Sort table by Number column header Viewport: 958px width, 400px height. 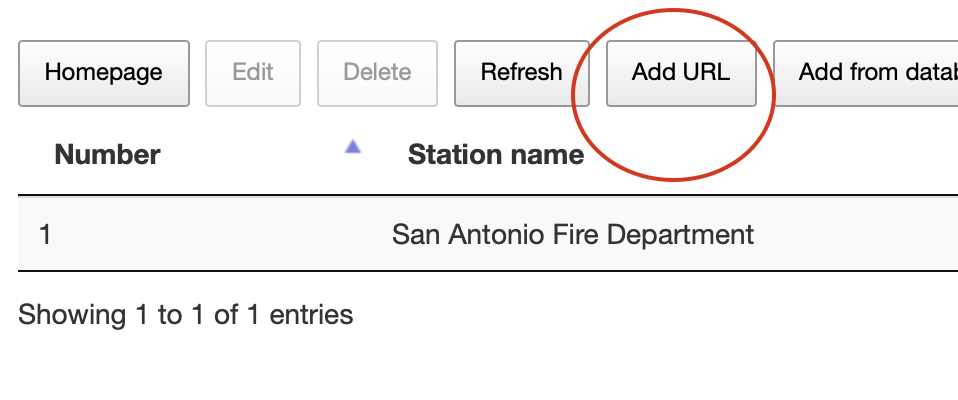point(108,155)
